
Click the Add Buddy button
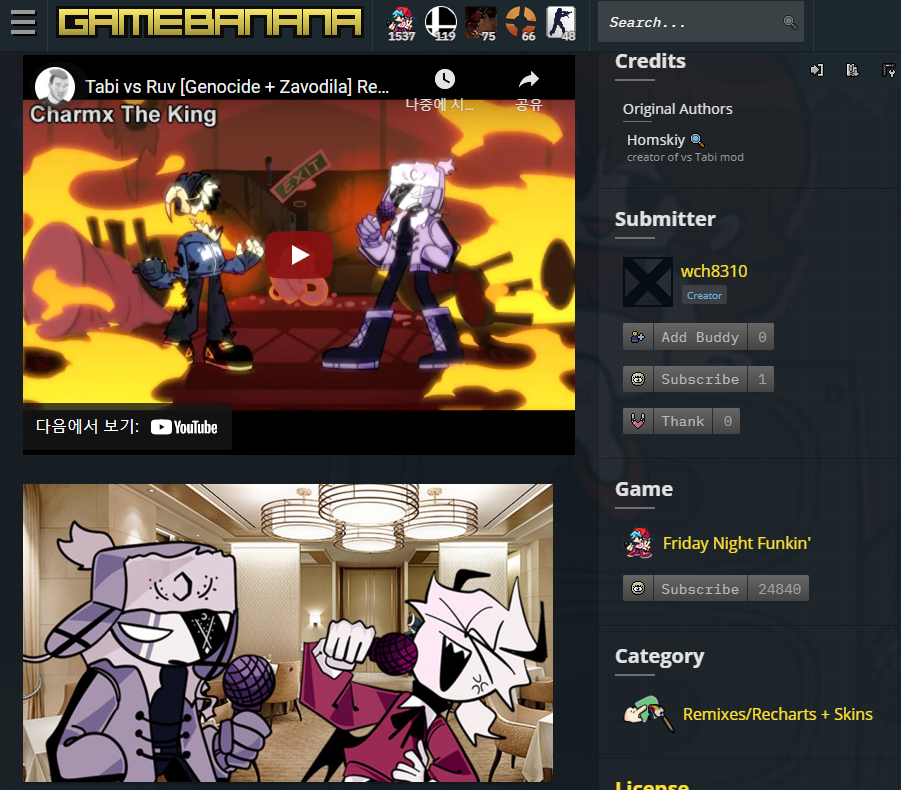tap(700, 337)
